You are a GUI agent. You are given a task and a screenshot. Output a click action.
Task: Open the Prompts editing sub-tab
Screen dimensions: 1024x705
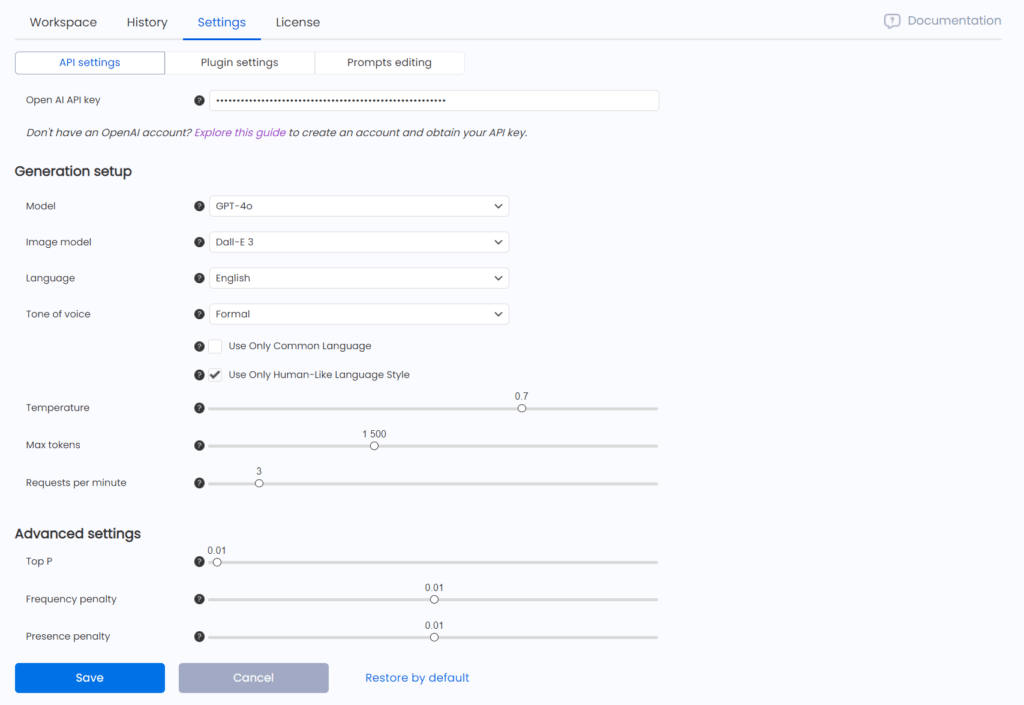click(x=389, y=63)
